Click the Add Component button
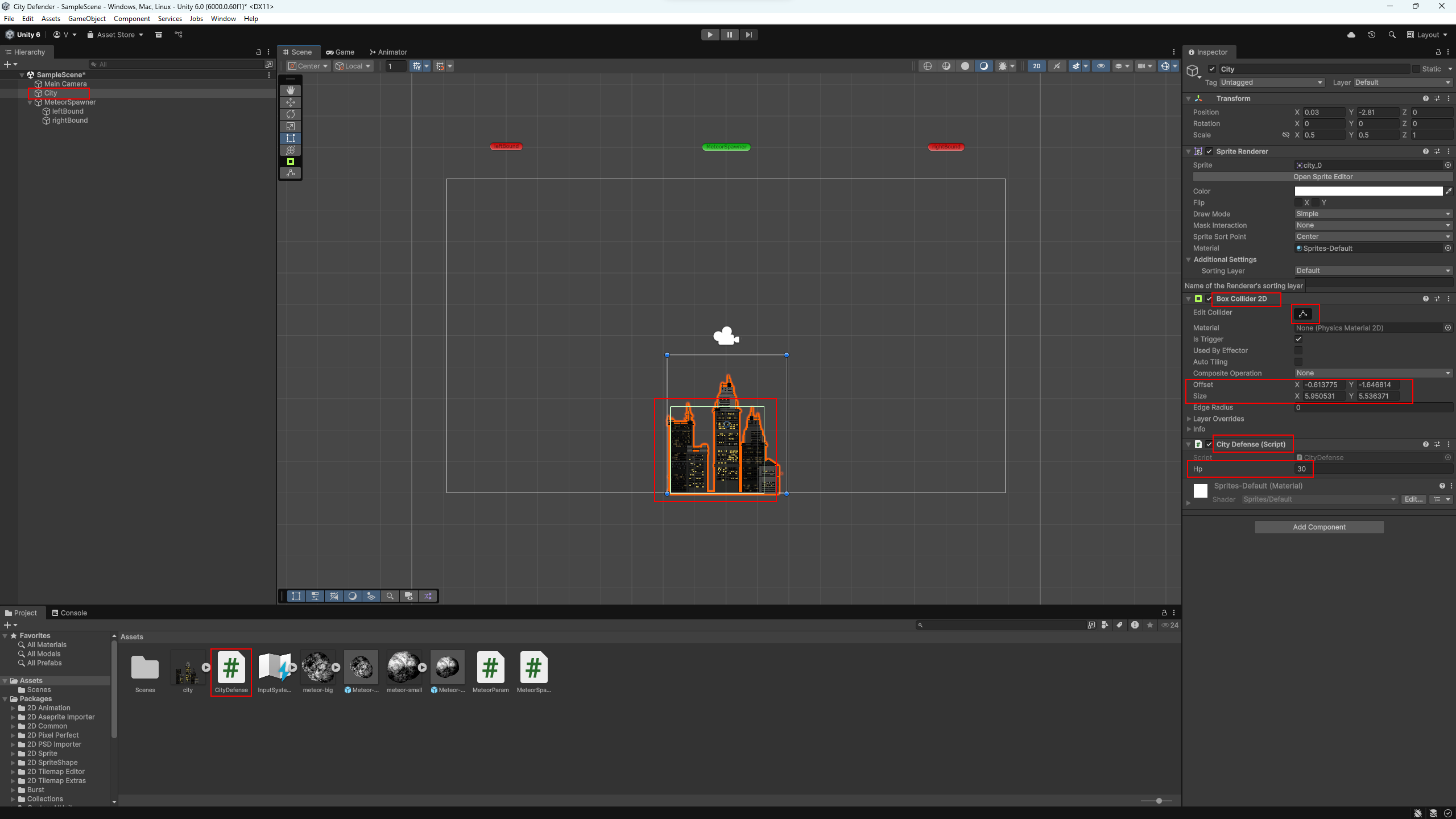This screenshot has width=1456, height=819. tap(1319, 527)
